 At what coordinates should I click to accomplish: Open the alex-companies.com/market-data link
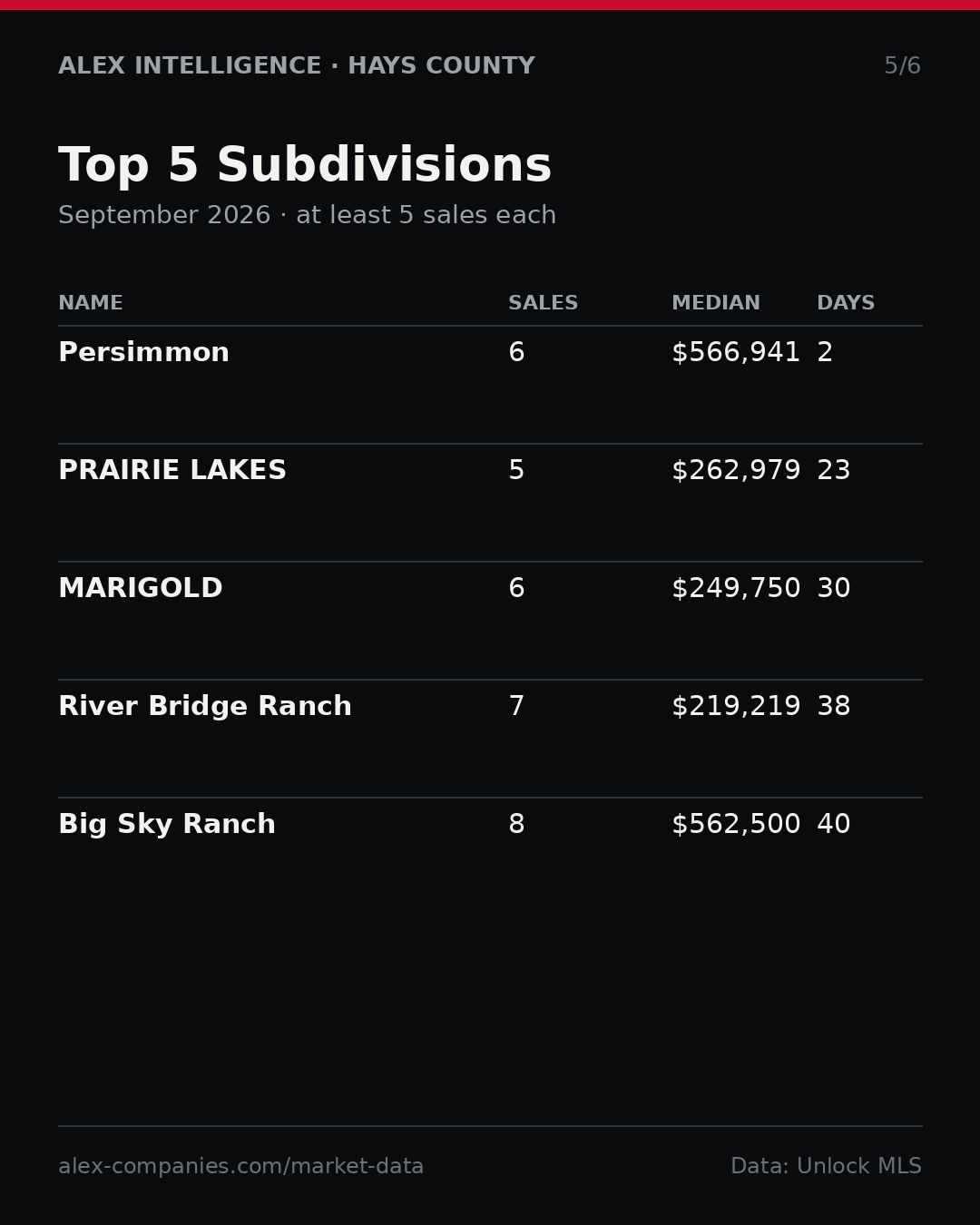(241, 1166)
